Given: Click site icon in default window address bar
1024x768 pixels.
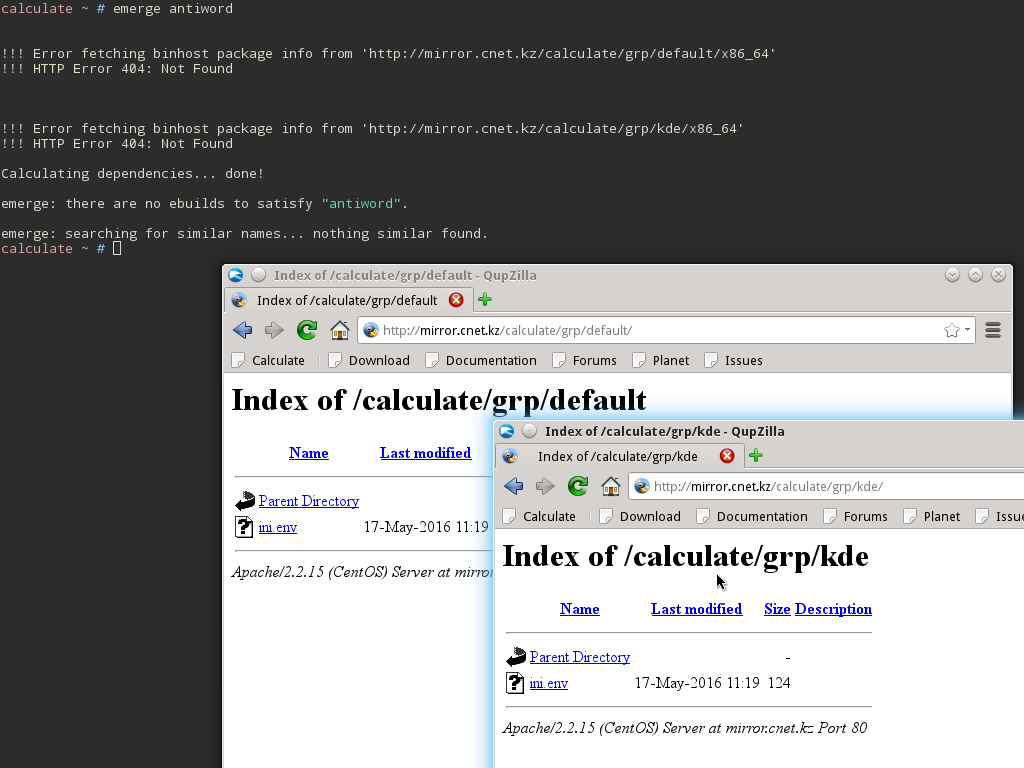Looking at the screenshot, I should 370,330.
